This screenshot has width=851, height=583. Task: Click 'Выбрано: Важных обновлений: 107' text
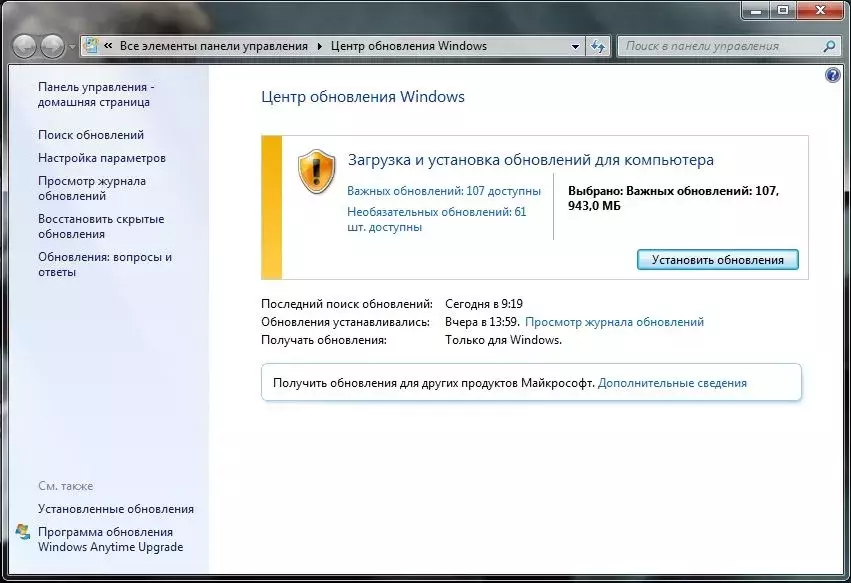[x=673, y=191]
